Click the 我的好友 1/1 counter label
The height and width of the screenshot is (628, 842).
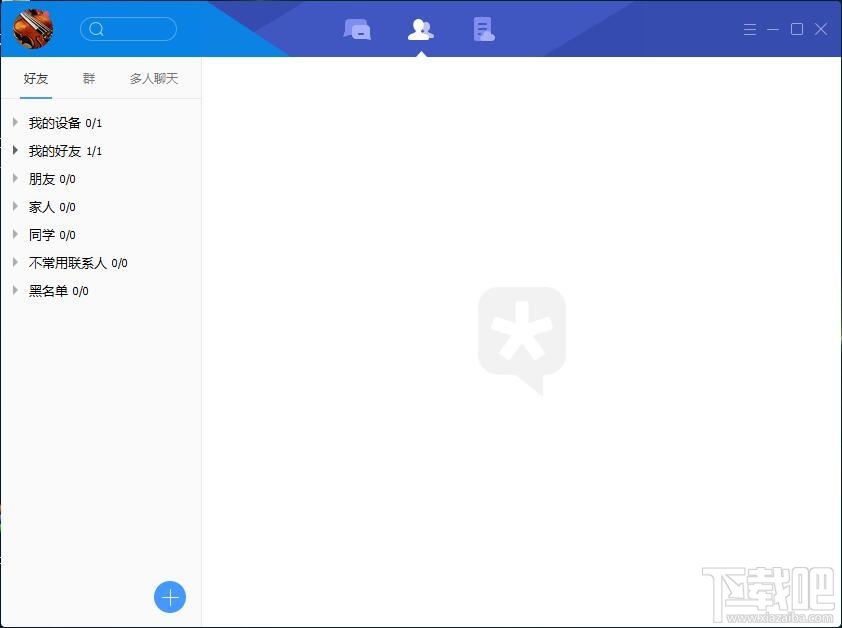coord(95,151)
